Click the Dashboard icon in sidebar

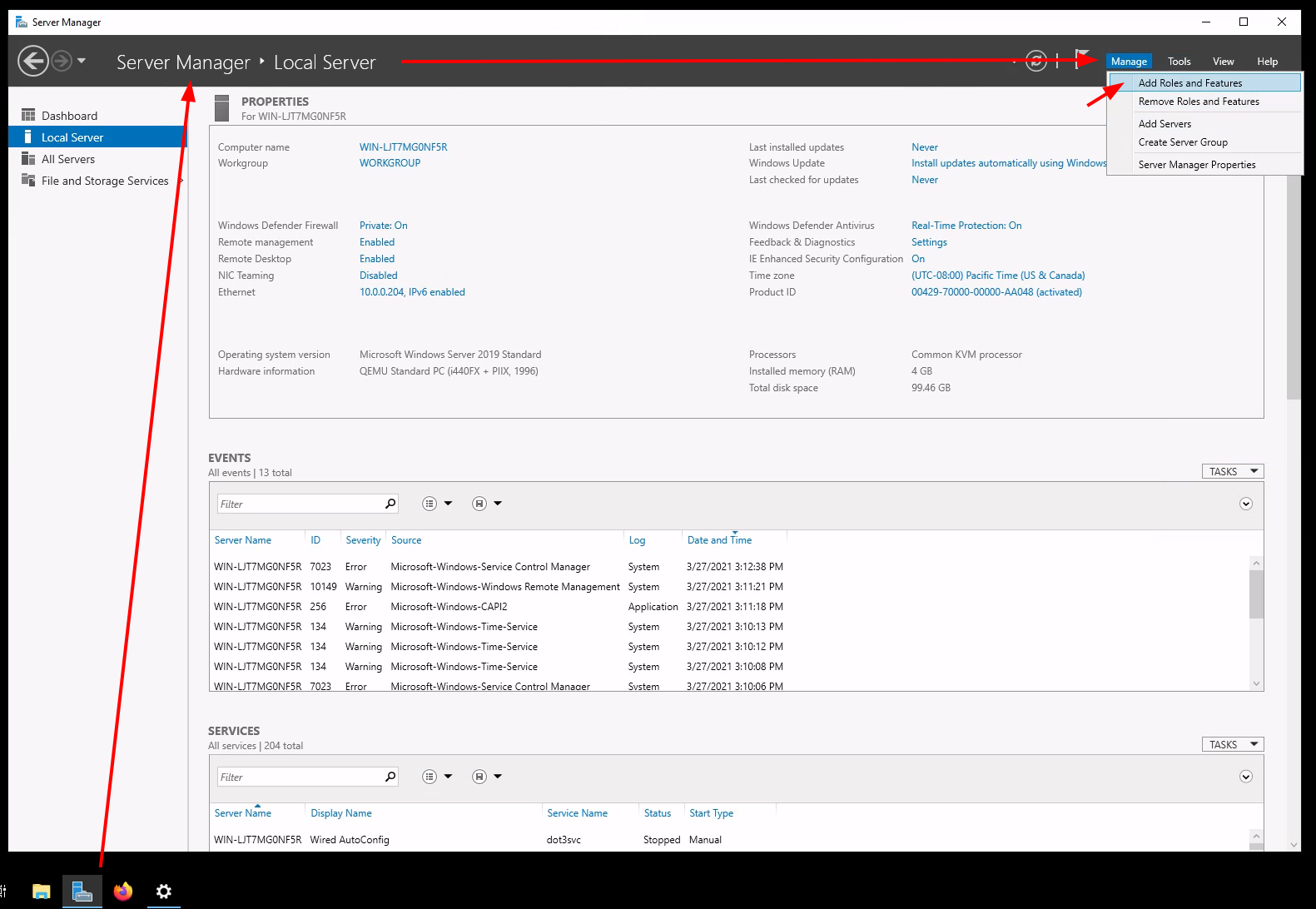[x=28, y=115]
